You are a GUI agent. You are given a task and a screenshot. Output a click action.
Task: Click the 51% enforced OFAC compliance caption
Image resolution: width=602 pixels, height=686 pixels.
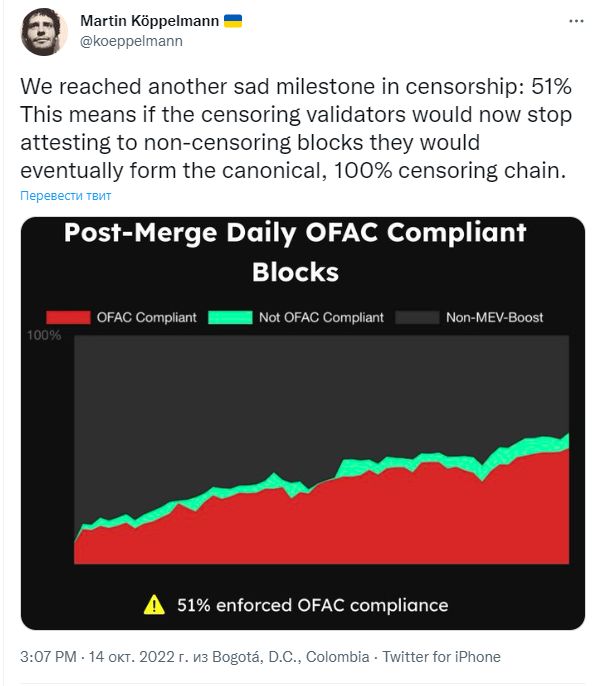pos(312,605)
